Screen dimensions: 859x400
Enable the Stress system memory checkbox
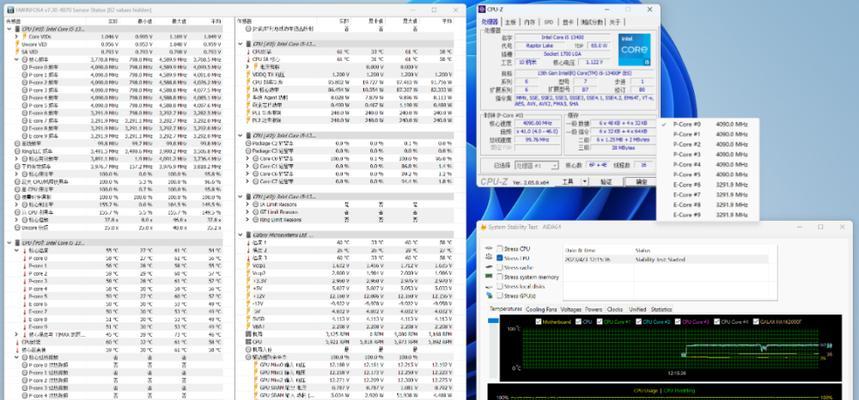pyautogui.click(x=500, y=277)
